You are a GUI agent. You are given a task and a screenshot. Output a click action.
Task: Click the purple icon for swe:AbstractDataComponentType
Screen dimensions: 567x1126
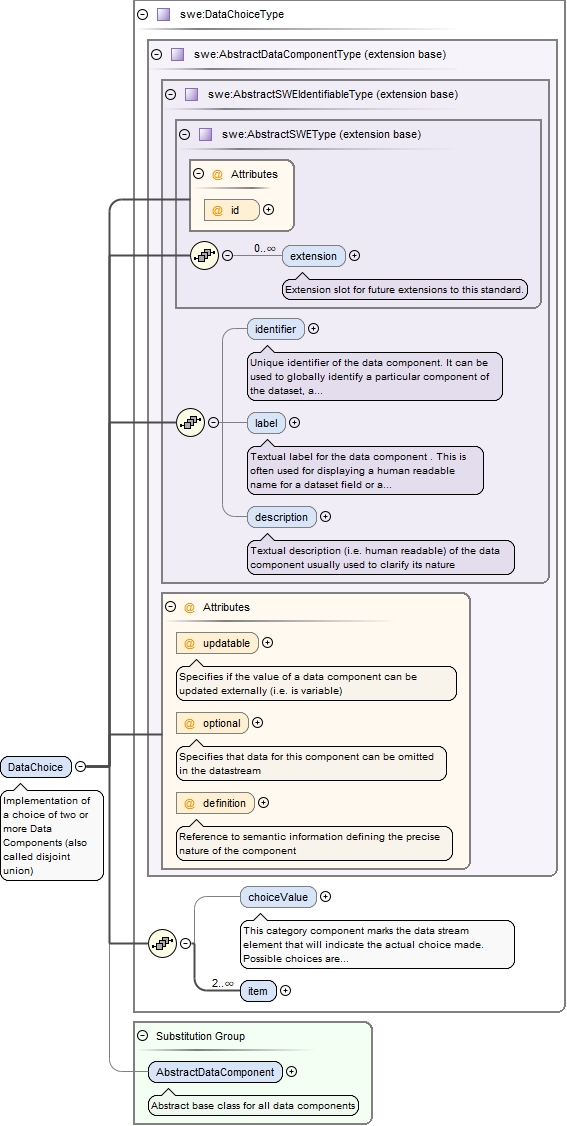coord(178,54)
